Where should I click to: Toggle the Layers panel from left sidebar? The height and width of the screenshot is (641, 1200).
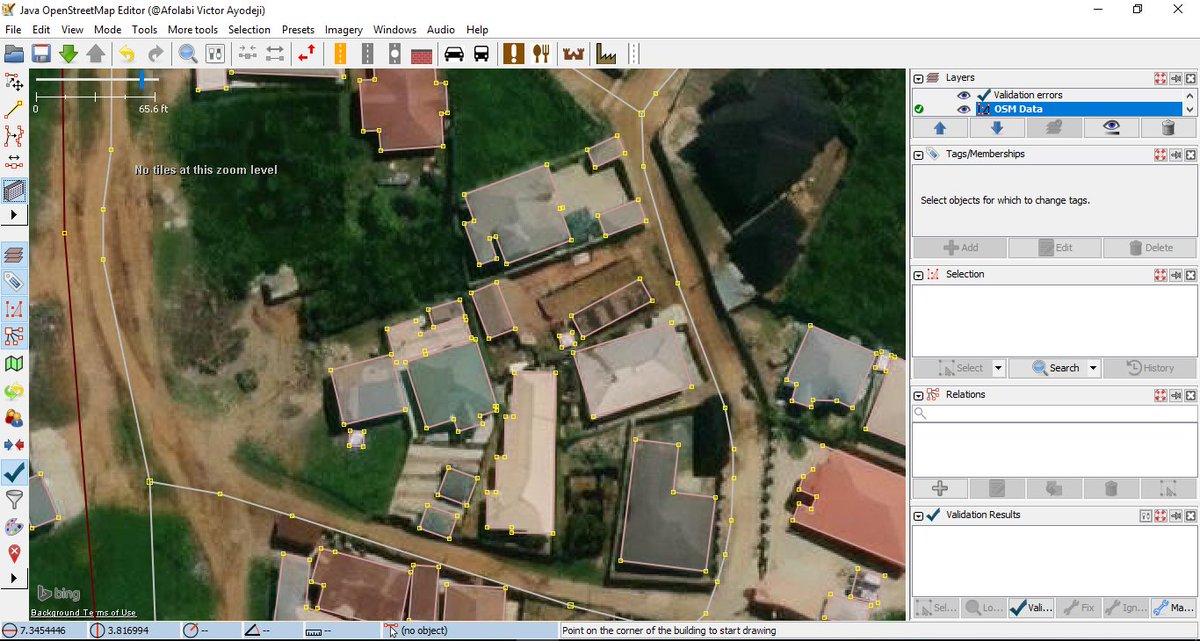[x=14, y=255]
